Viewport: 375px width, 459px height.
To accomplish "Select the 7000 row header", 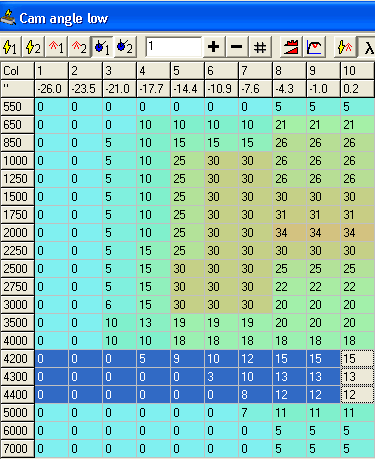I will pyautogui.click(x=17, y=449).
